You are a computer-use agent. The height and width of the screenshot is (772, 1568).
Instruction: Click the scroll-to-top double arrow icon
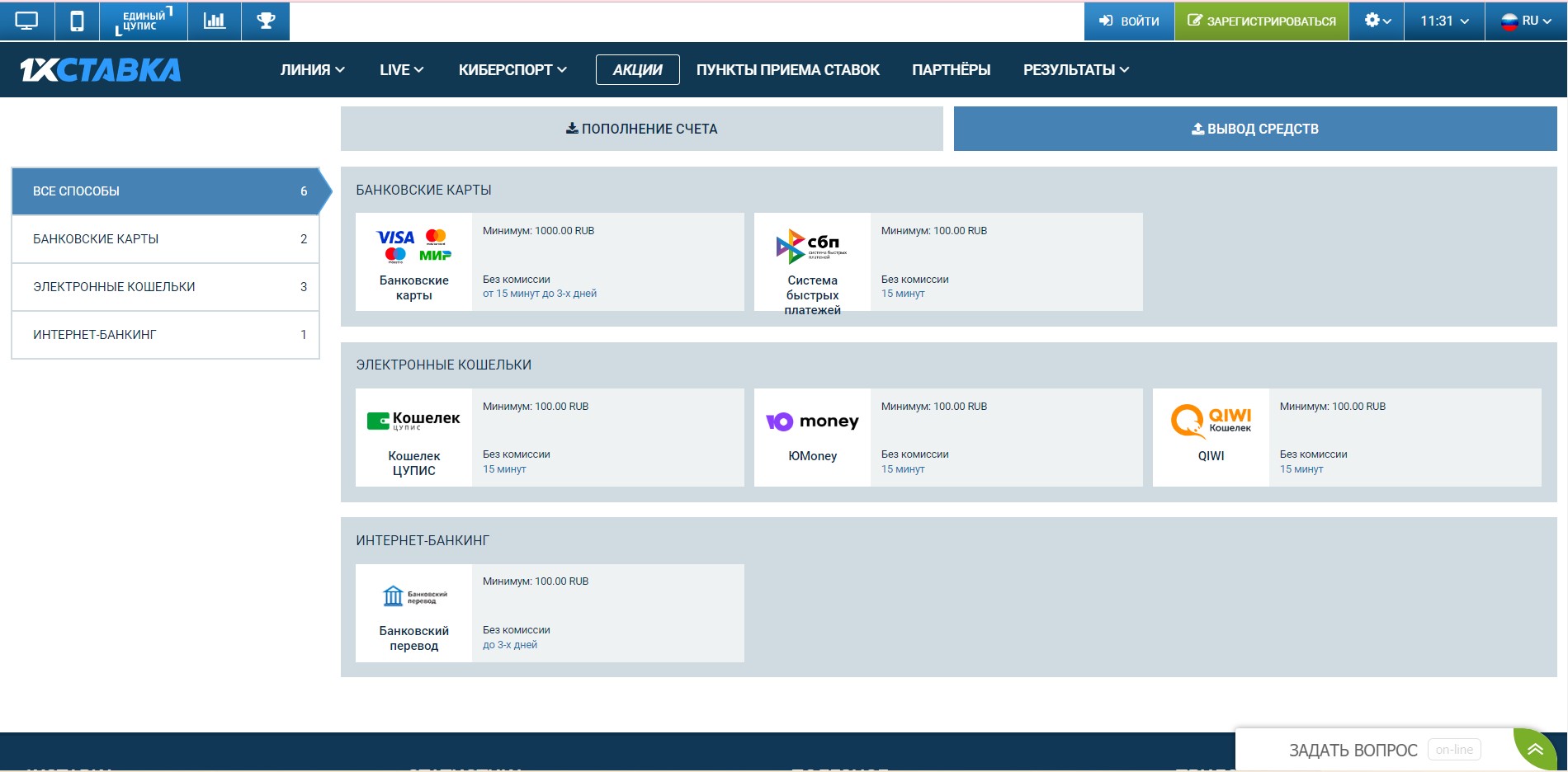(1535, 750)
